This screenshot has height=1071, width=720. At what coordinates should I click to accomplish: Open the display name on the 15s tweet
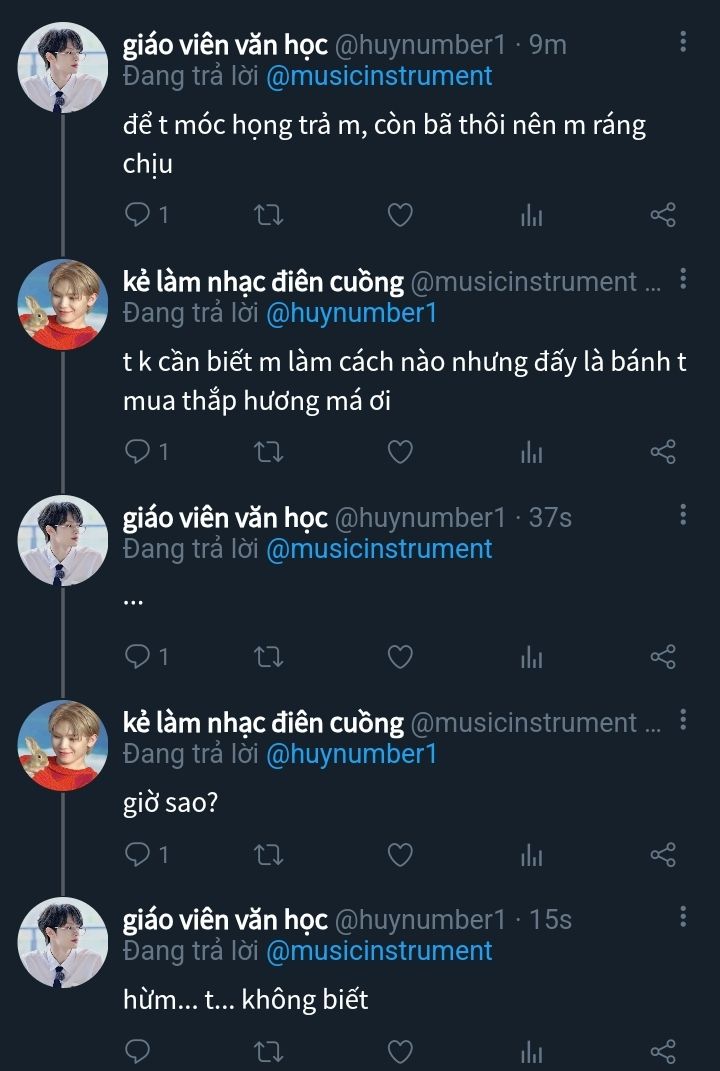pyautogui.click(x=225, y=919)
